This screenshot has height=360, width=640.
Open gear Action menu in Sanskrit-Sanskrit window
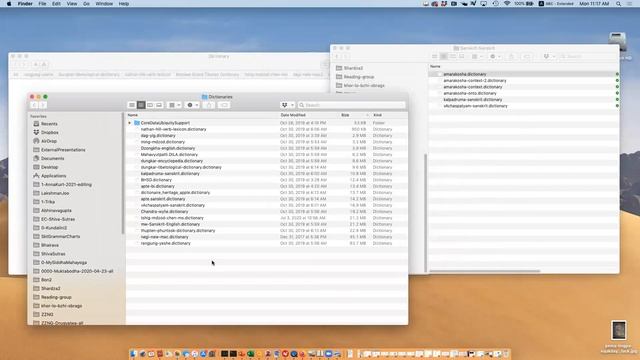(x=495, y=56)
